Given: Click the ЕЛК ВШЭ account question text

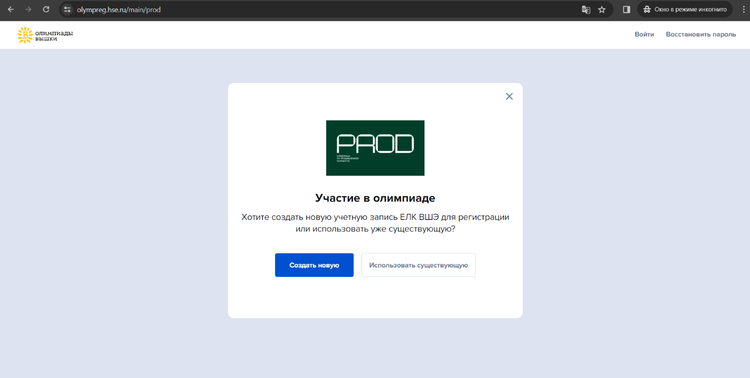Looking at the screenshot, I should (x=375, y=223).
